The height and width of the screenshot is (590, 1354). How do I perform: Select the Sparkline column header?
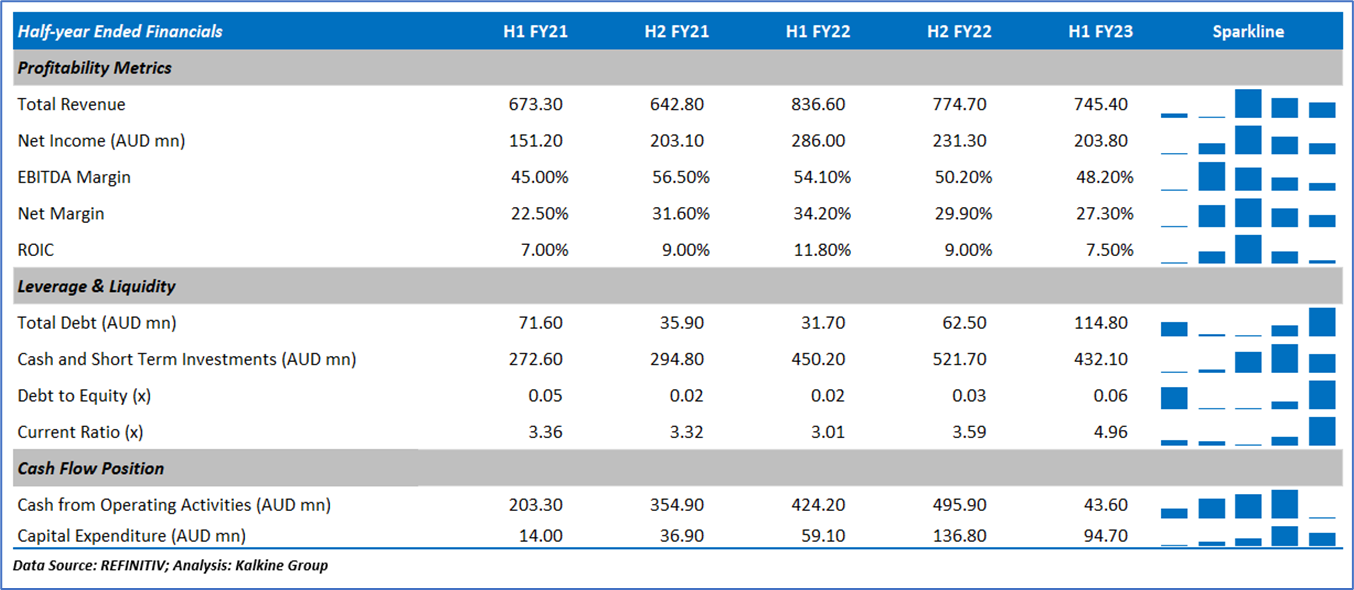pyautogui.click(x=1248, y=32)
